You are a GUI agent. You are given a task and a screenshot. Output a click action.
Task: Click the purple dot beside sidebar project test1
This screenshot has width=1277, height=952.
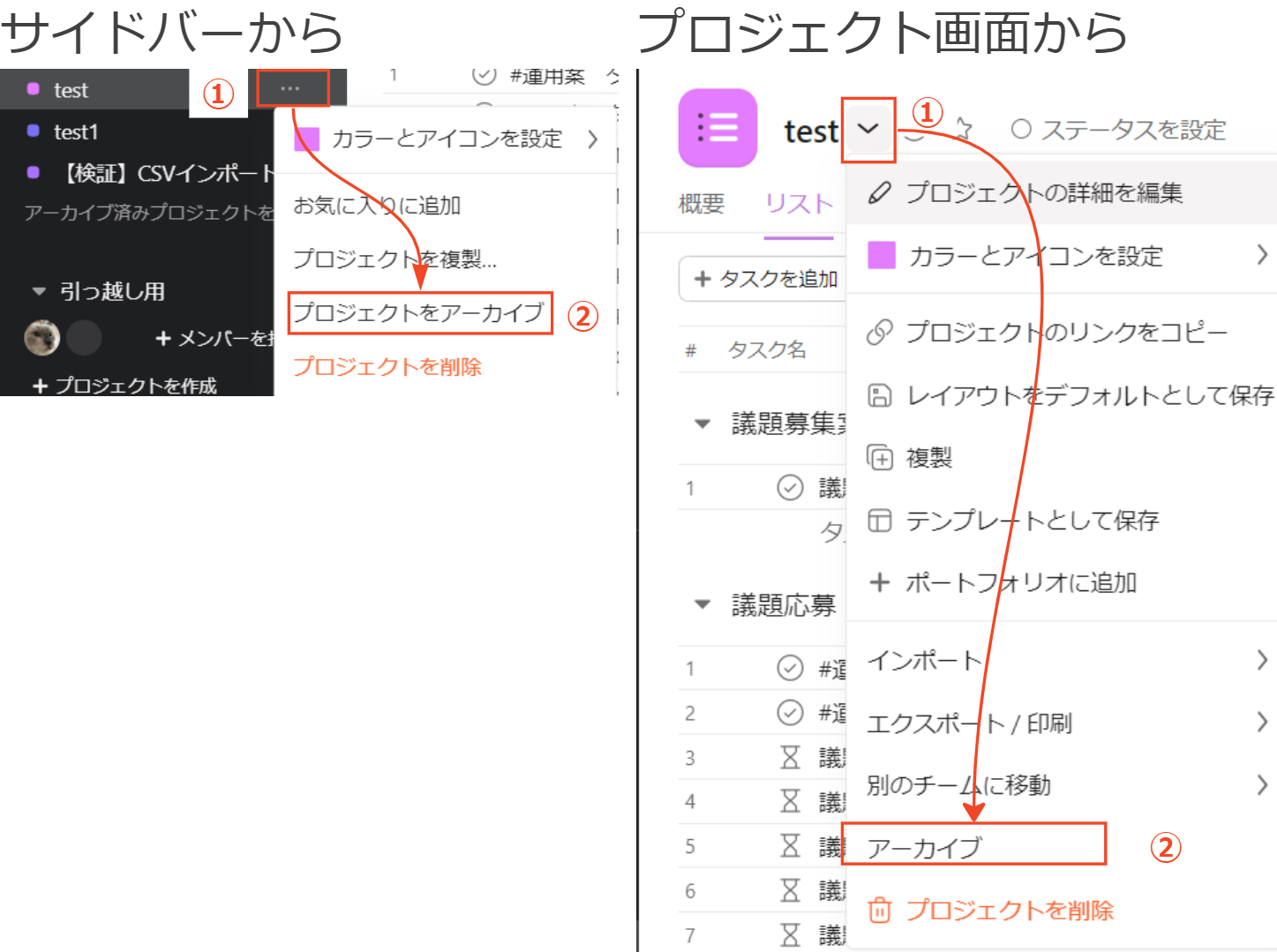34,131
